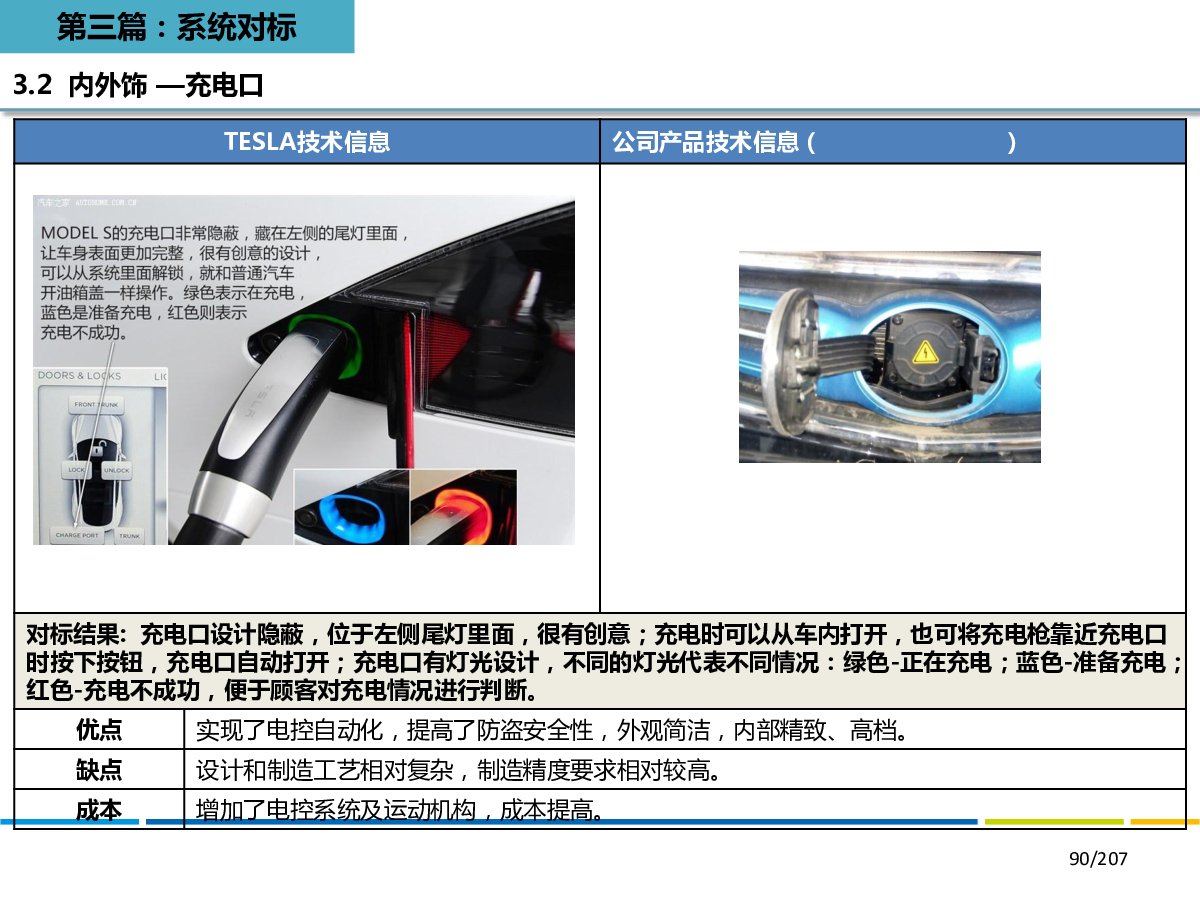The width and height of the screenshot is (1200, 900).
Task: Click the 'FRONT TRUNK' button in touchscreen image
Action: [96, 405]
